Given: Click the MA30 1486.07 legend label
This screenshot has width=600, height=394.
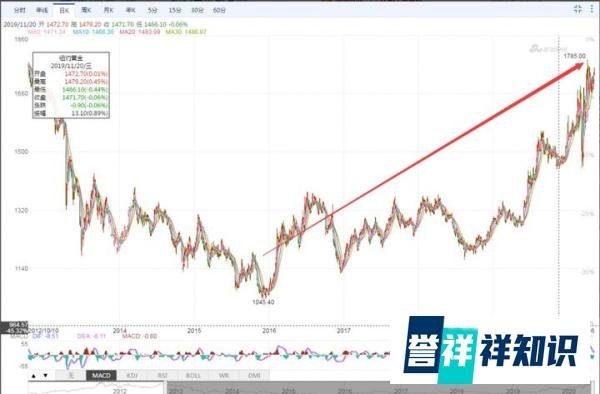Looking at the screenshot, I should coord(186,32).
